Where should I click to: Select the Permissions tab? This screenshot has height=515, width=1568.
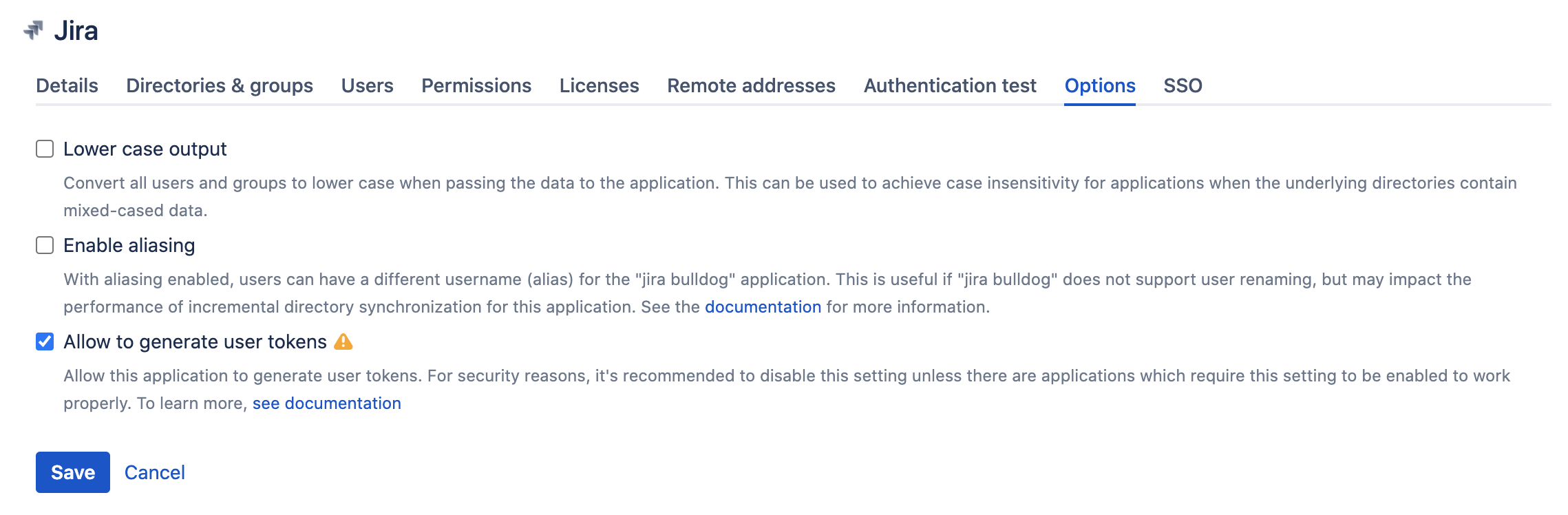(x=476, y=85)
